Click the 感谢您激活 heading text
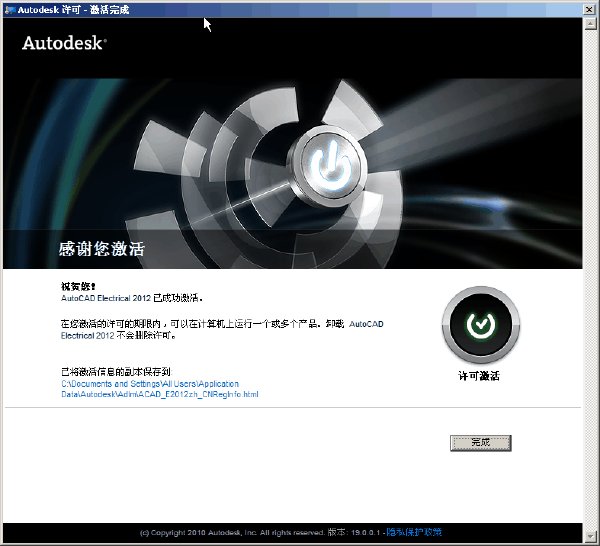This screenshot has height=546, width=600. tap(102, 249)
